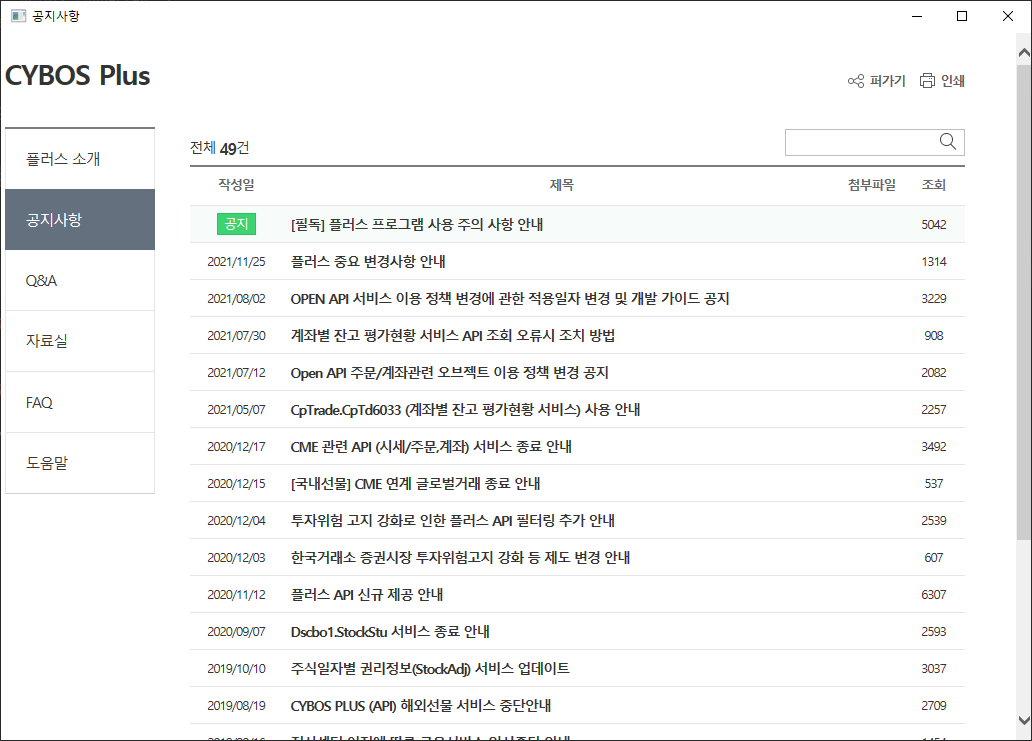Click the view count 5042
The width and height of the screenshot is (1032, 741).
[933, 225]
